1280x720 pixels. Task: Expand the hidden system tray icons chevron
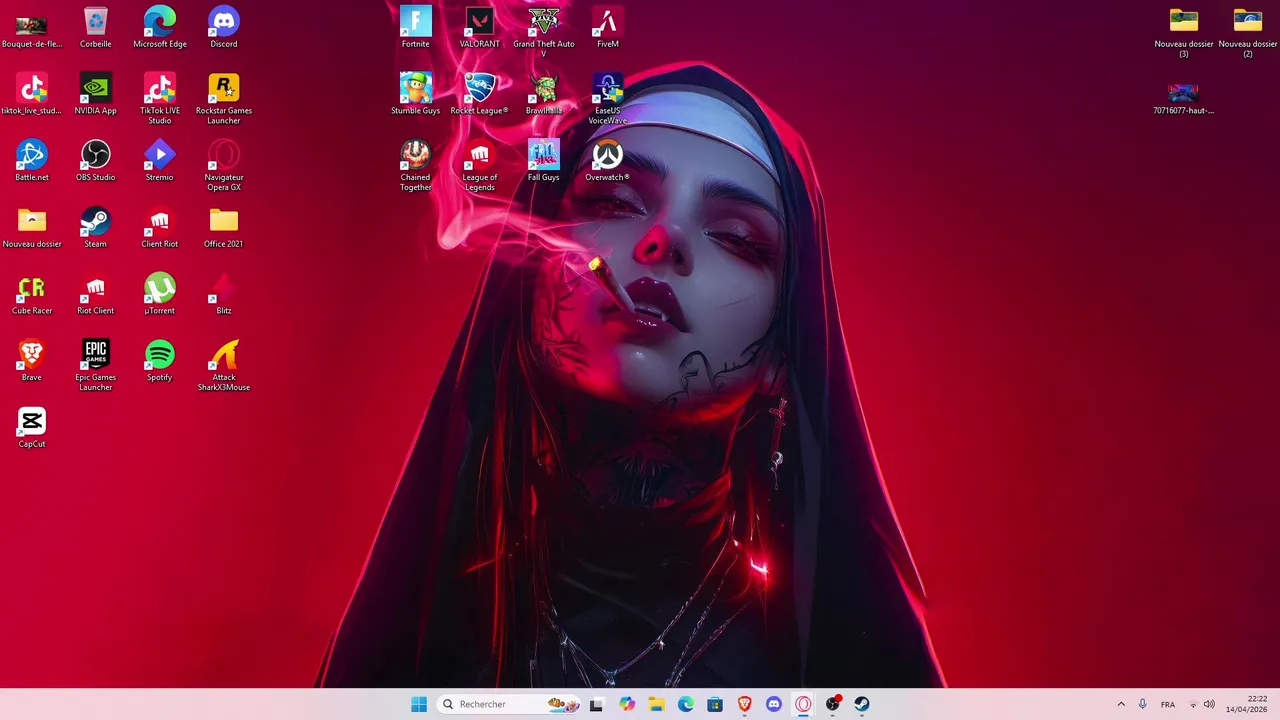(x=1121, y=704)
